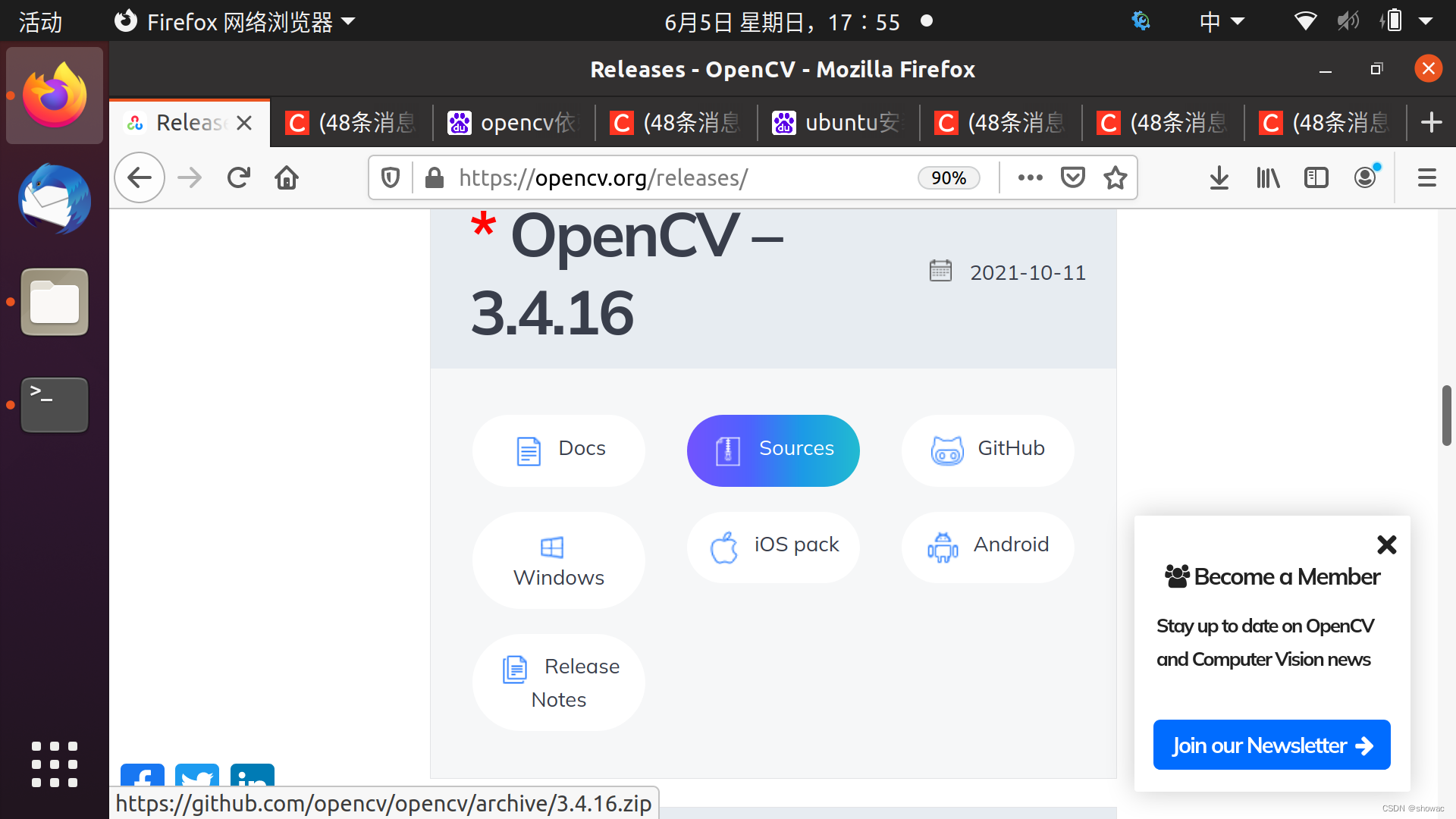1456x819 pixels.
Task: Open the terminal from the Ubuntu dock
Action: click(54, 404)
